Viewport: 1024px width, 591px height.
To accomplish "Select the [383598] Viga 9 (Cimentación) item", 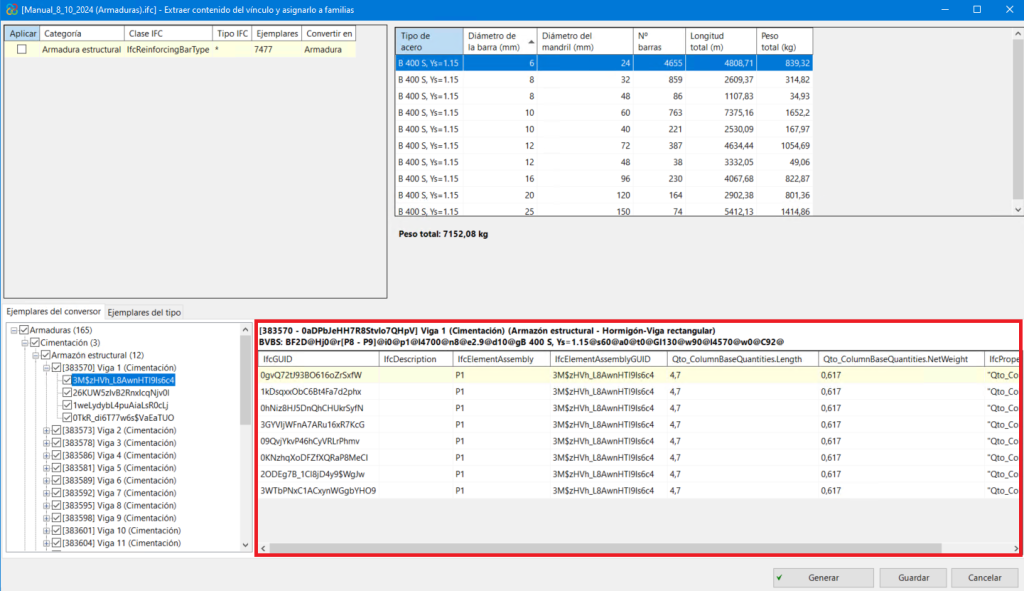I will 120,518.
